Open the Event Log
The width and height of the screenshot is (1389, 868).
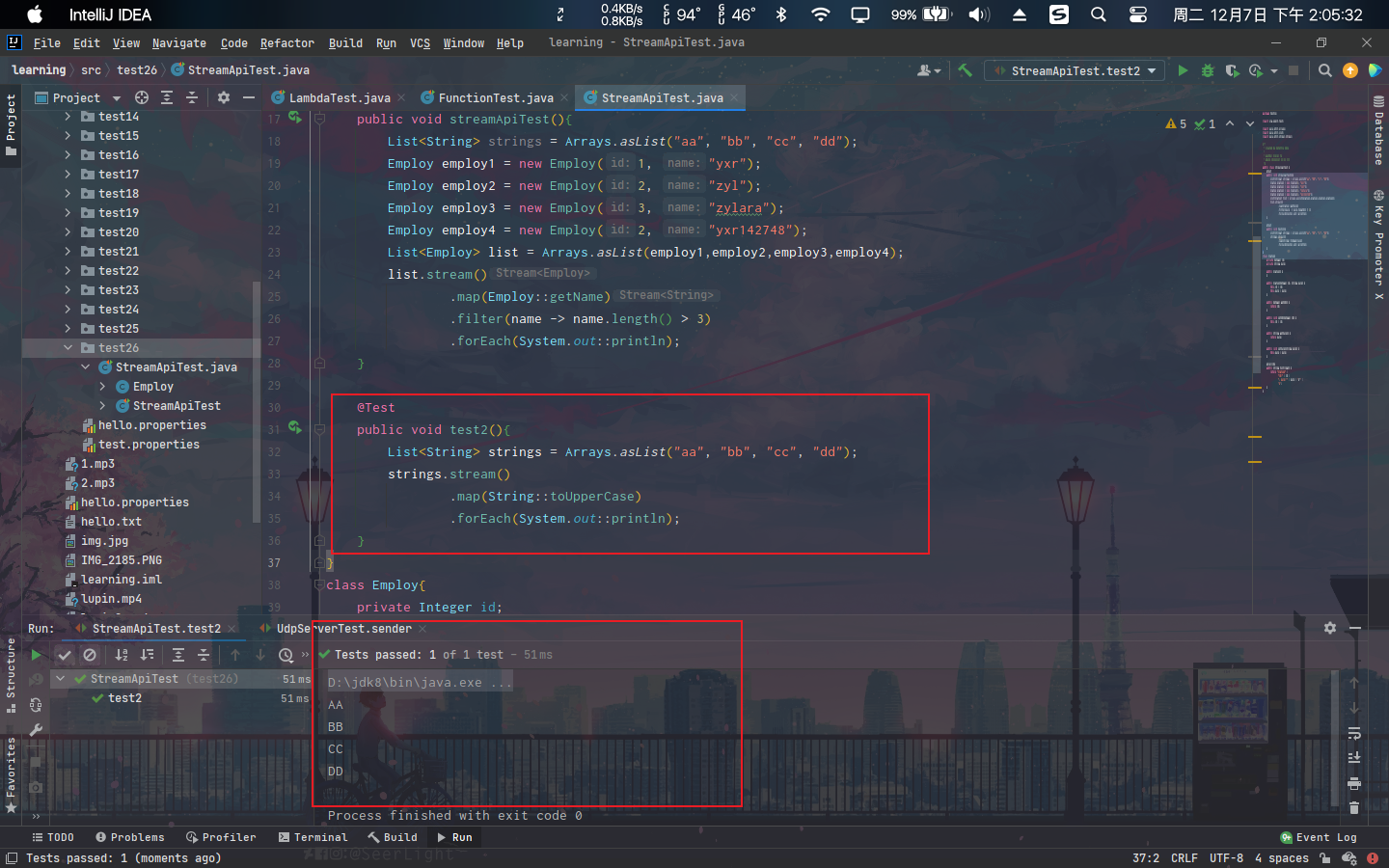pos(1319,837)
